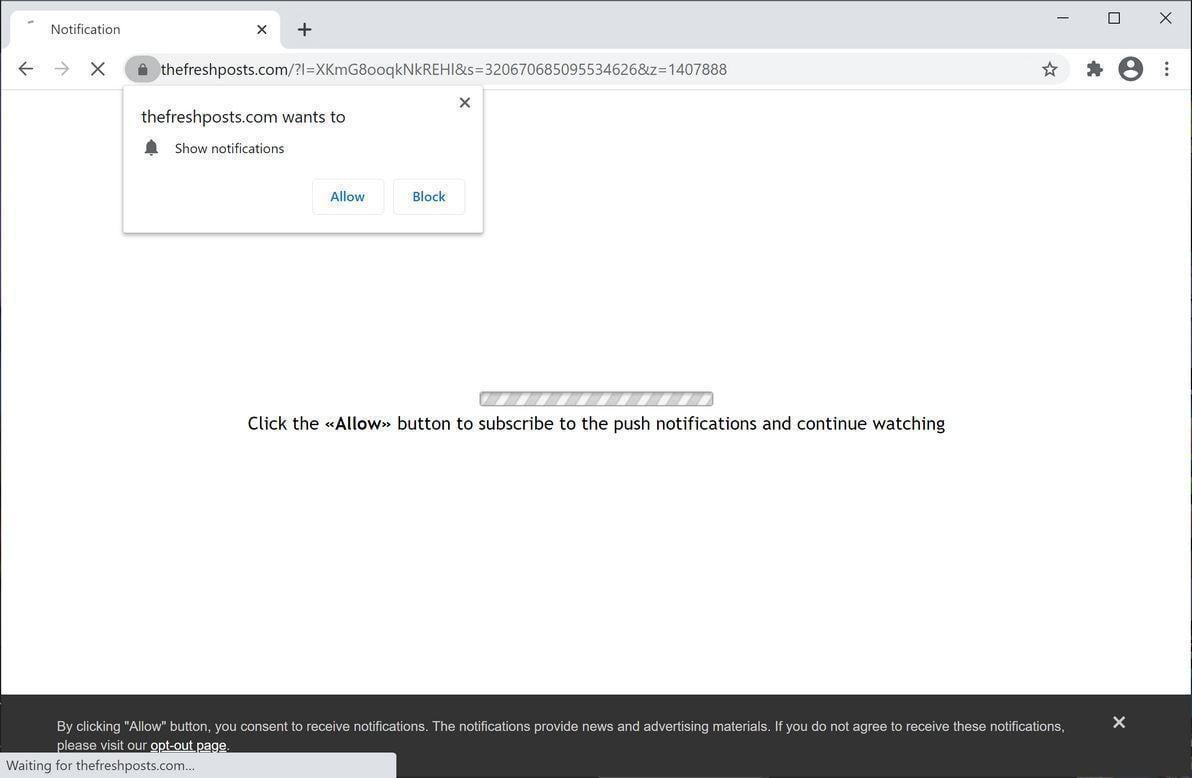Click Block in the permission prompt
1192x778 pixels.
click(x=429, y=197)
